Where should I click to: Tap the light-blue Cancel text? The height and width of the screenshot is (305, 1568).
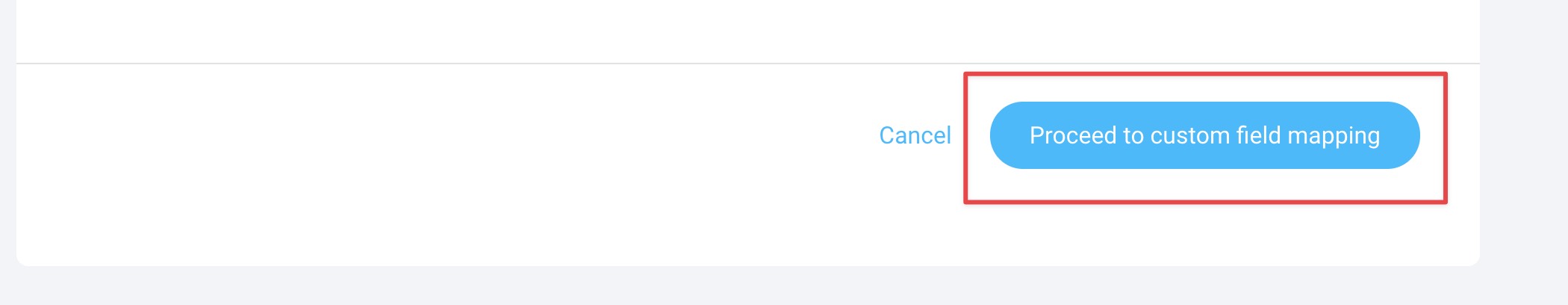[x=915, y=135]
